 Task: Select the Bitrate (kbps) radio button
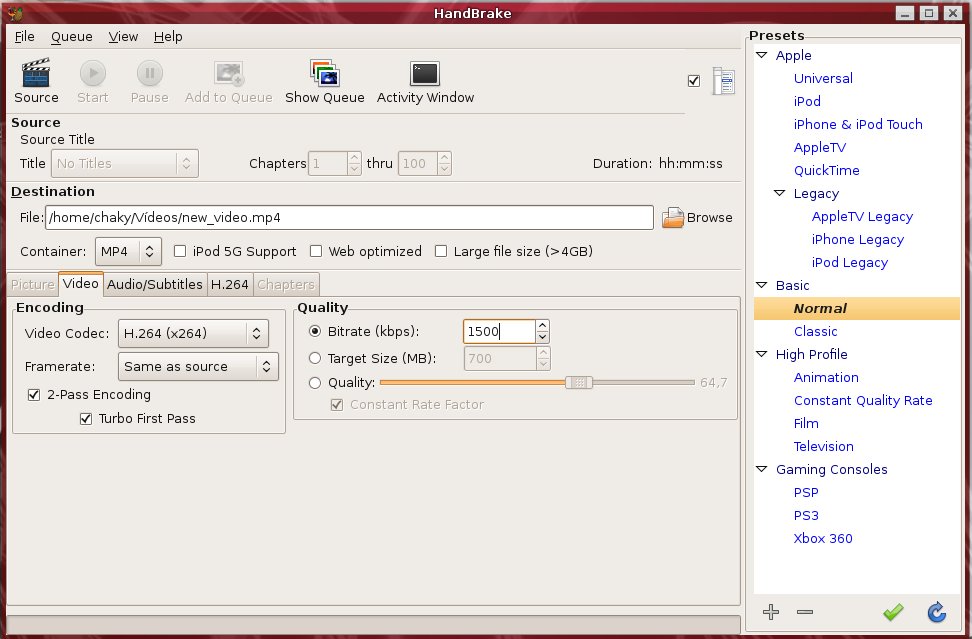tap(315, 332)
